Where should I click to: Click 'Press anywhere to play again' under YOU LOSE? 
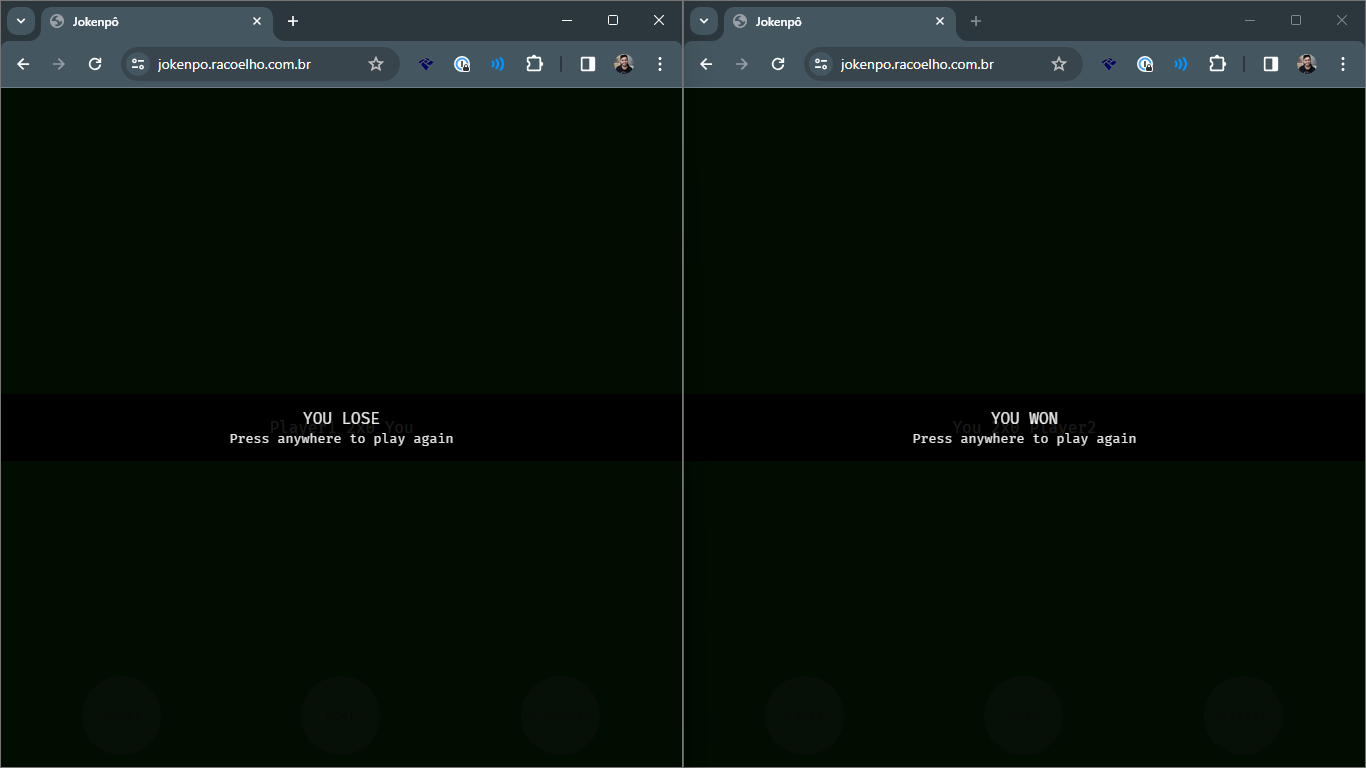[x=341, y=439]
